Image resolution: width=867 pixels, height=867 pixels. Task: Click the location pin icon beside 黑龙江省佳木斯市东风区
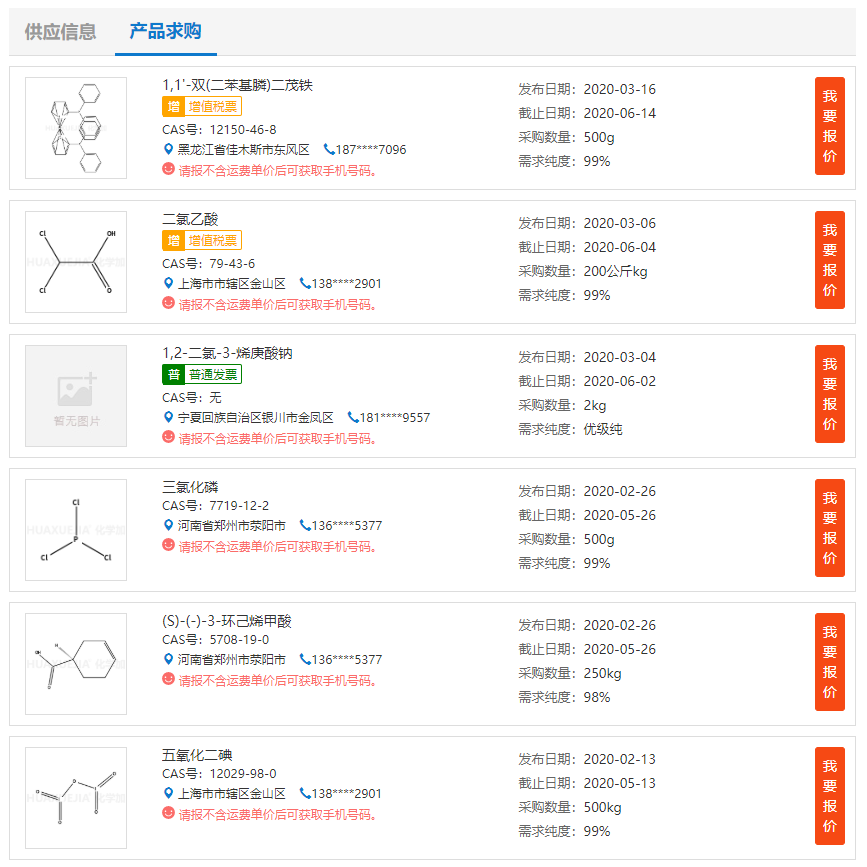coord(169,149)
